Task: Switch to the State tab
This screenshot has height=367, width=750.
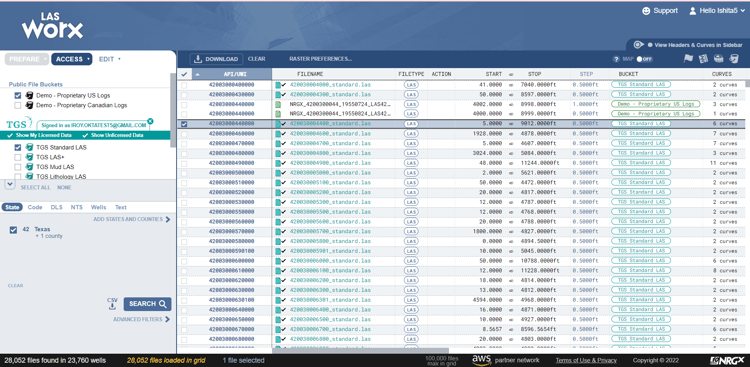Action: click(x=12, y=207)
